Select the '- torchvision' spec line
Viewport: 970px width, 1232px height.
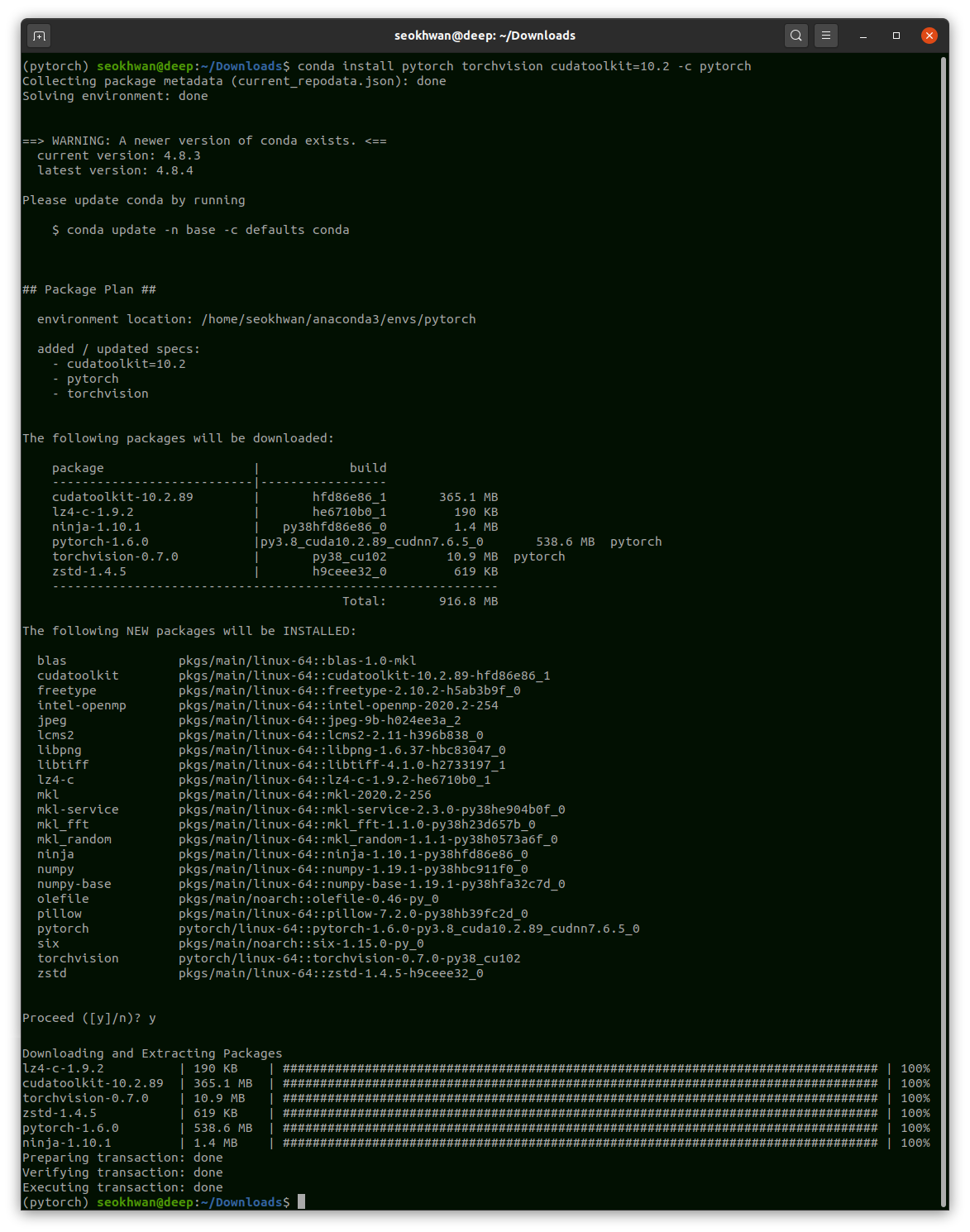coord(100,394)
